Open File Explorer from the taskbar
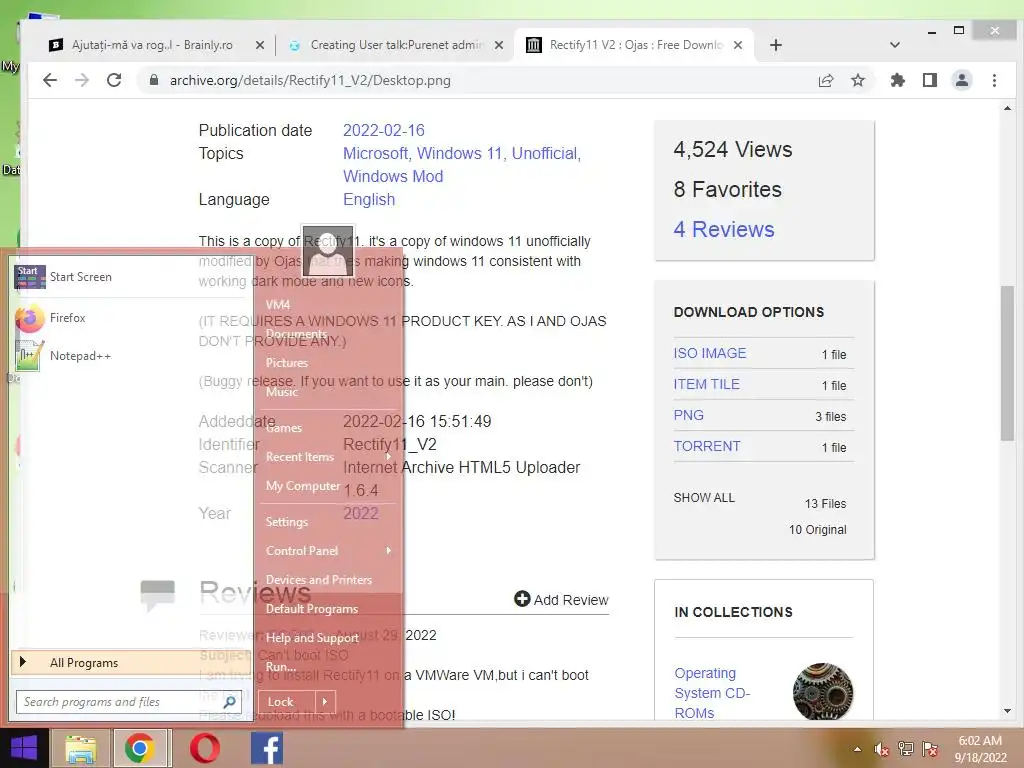This screenshot has width=1024, height=768. 80,748
